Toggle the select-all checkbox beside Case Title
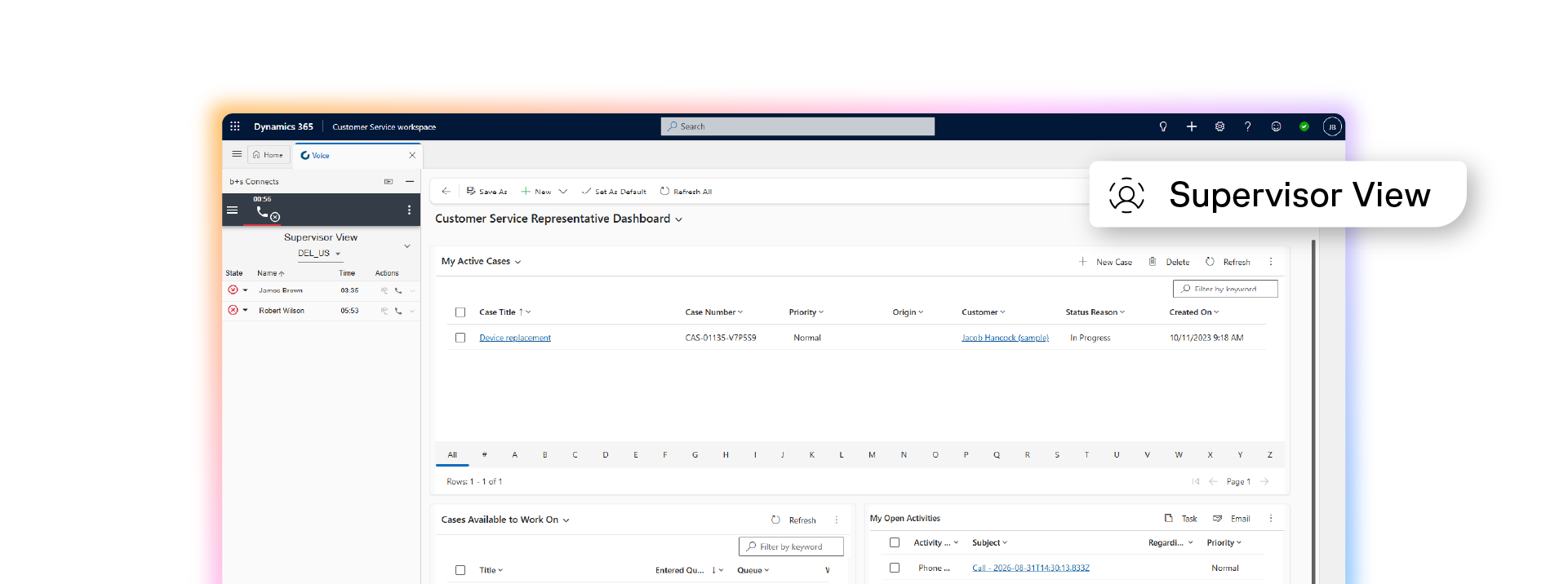Viewport: 1568px width, 584px height. pyautogui.click(x=460, y=312)
